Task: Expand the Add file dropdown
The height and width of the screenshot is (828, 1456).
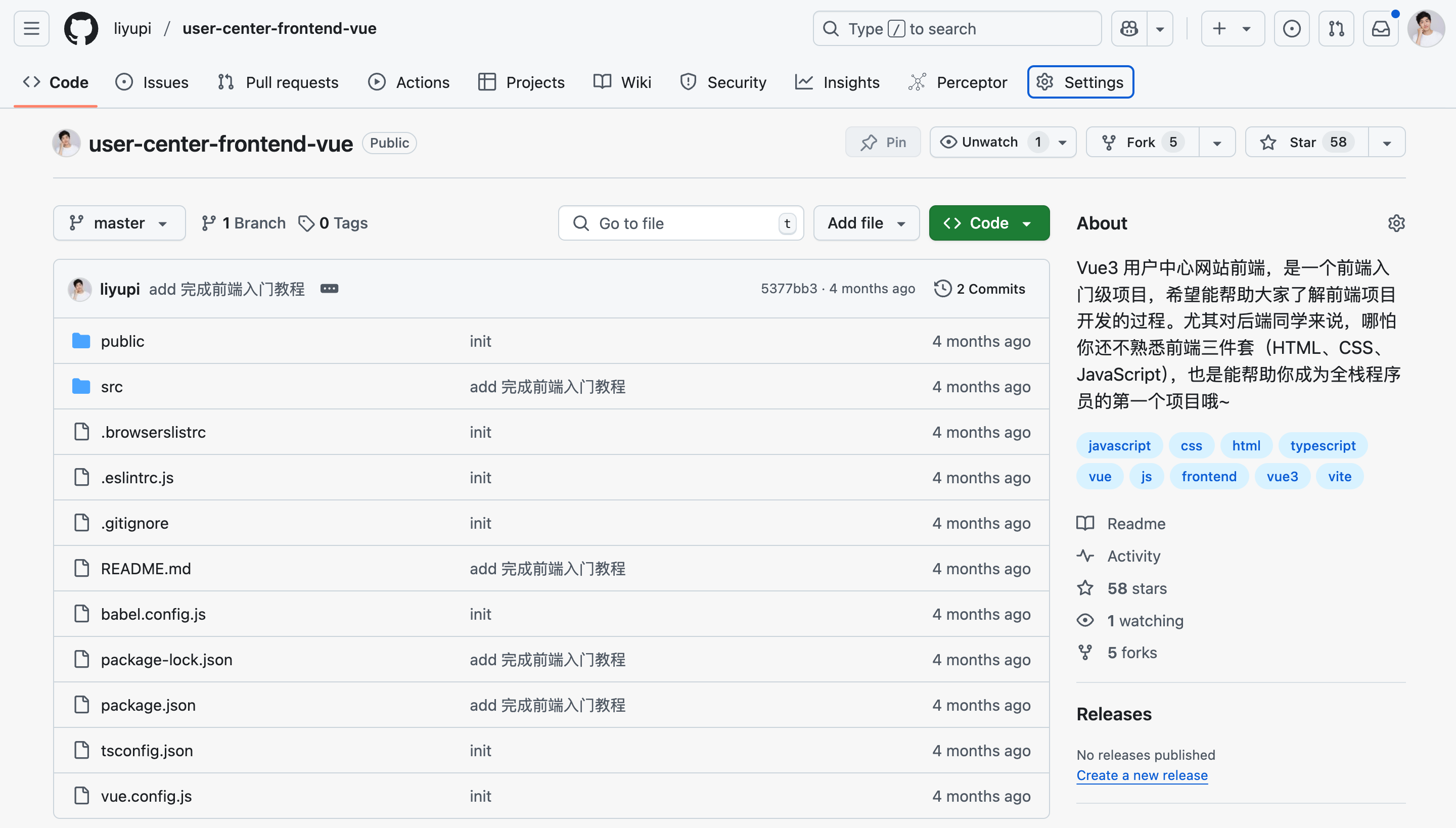Action: pyautogui.click(x=866, y=223)
